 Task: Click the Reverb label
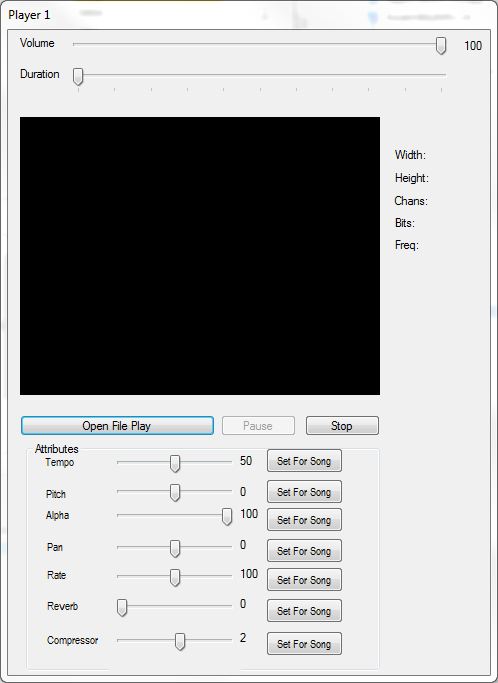(x=63, y=606)
